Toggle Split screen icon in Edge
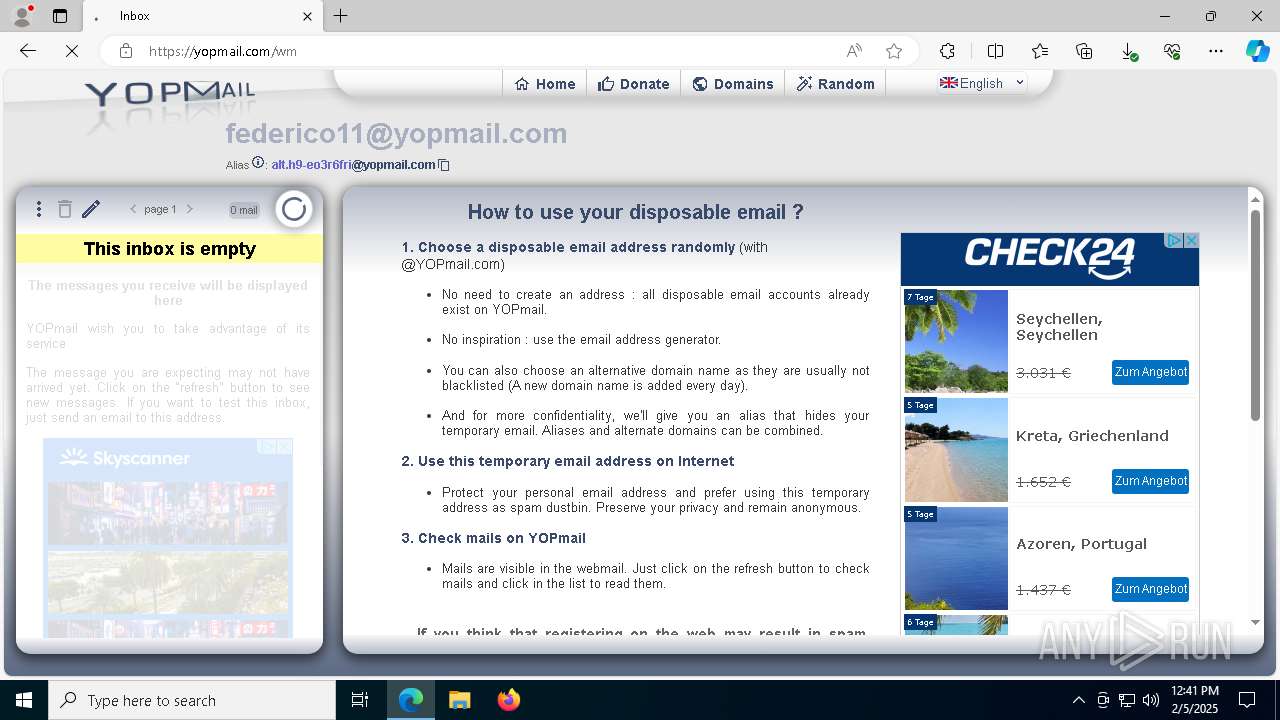 [x=995, y=51]
